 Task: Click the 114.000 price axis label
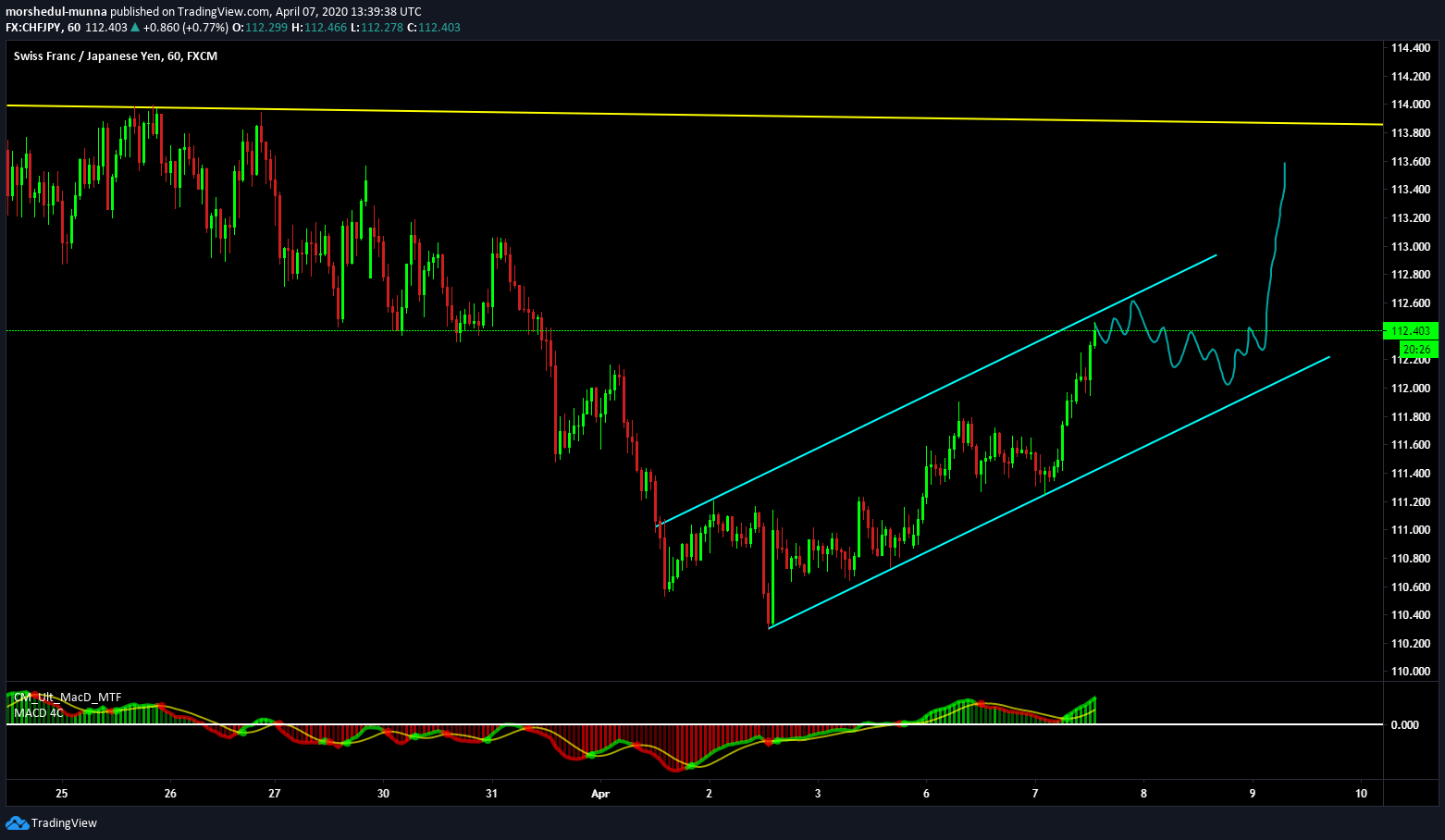(x=1410, y=105)
